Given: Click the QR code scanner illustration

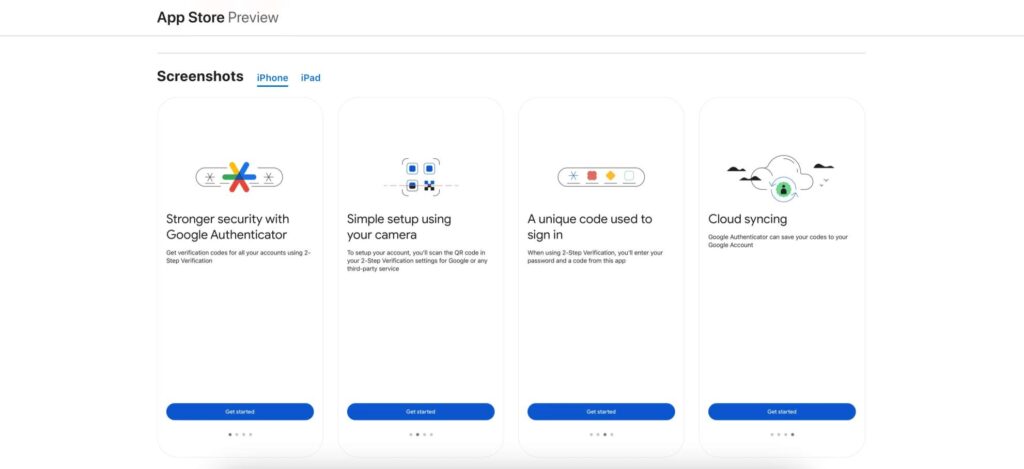Looking at the screenshot, I should (x=421, y=177).
